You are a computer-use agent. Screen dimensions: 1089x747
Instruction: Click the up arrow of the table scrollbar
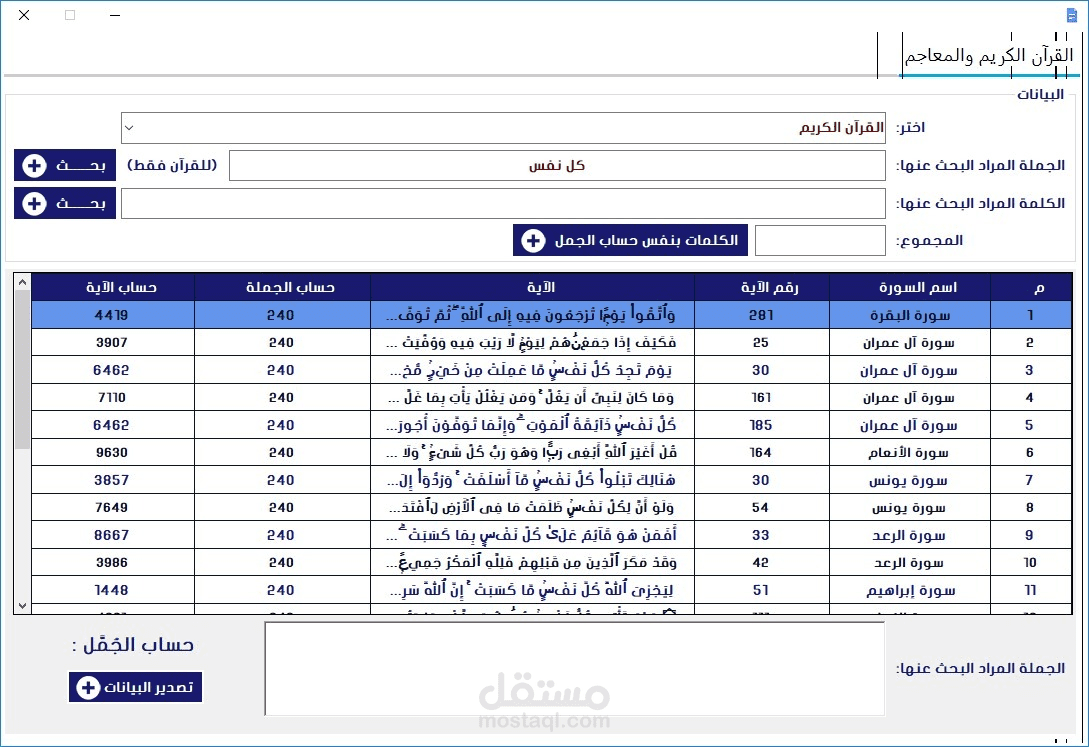point(22,282)
